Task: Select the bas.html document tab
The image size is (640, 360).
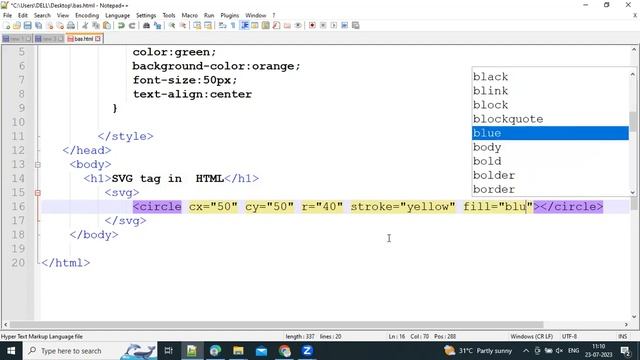Action: tap(84, 39)
